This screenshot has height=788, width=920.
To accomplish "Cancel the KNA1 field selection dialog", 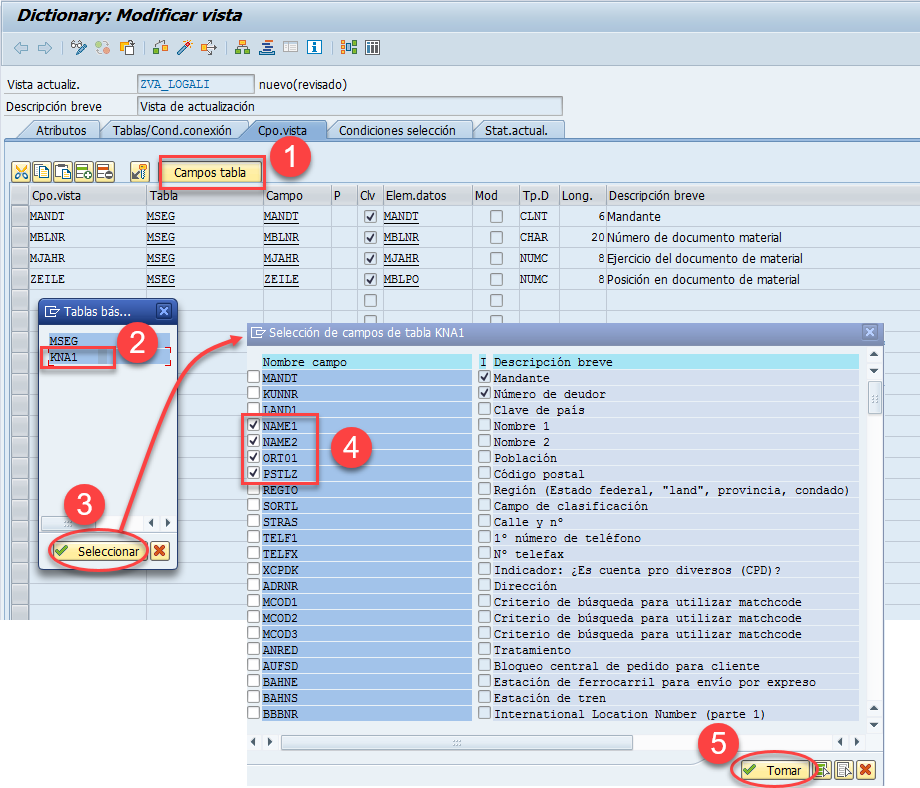I will (x=865, y=770).
